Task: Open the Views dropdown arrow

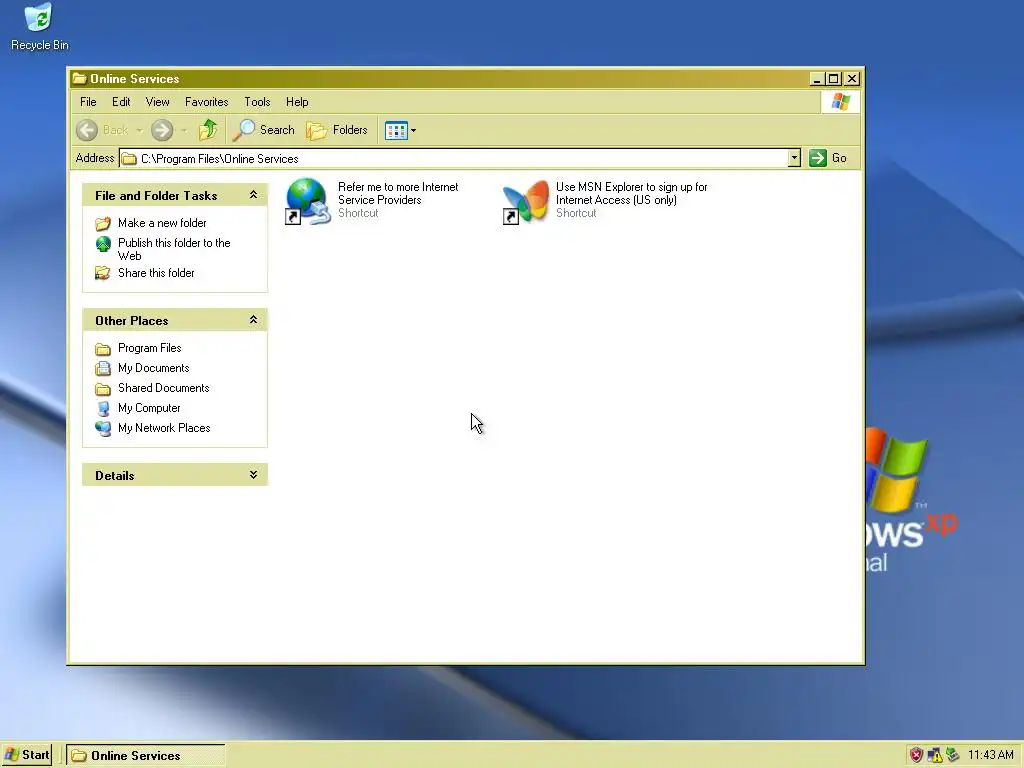Action: [413, 131]
